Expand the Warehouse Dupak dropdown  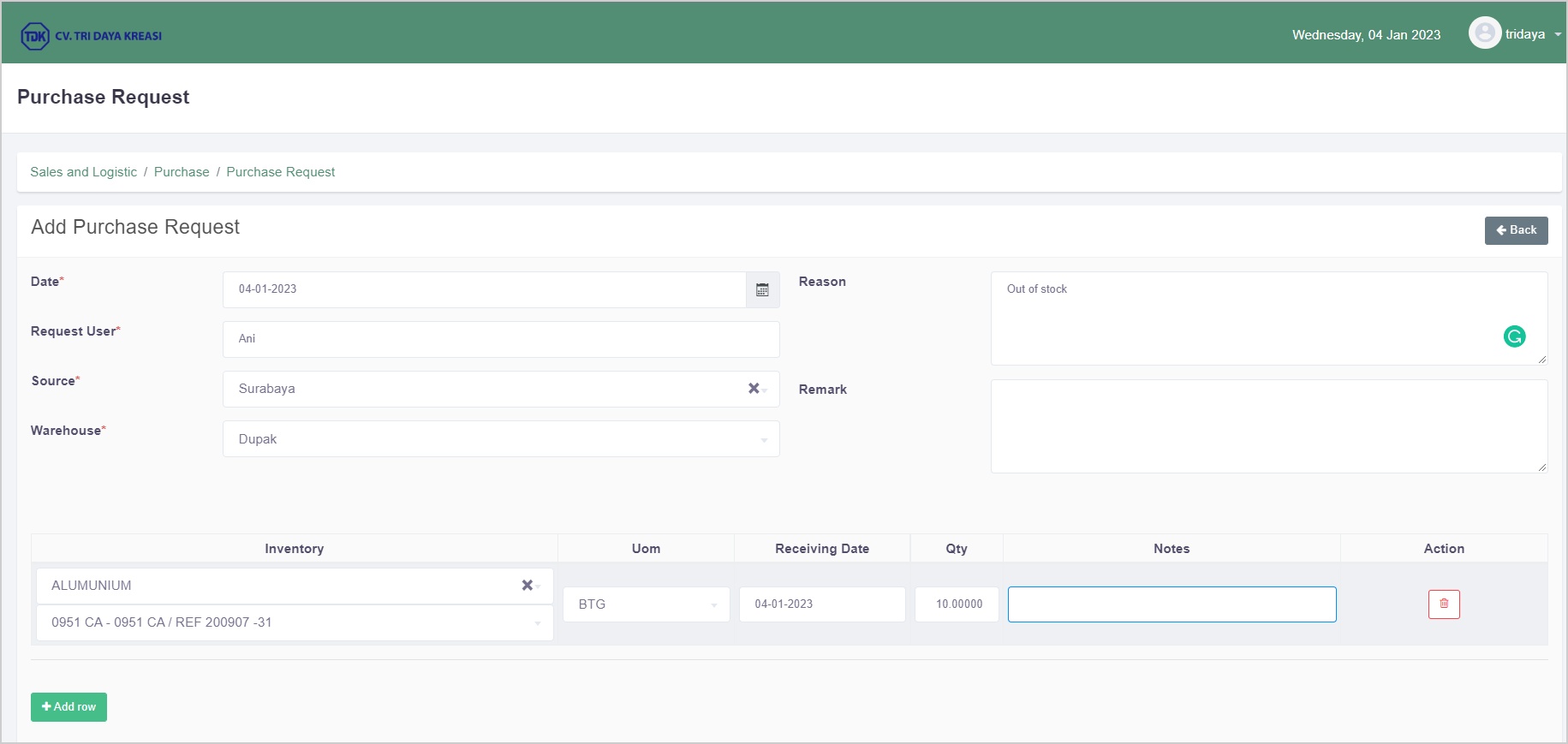click(x=763, y=439)
